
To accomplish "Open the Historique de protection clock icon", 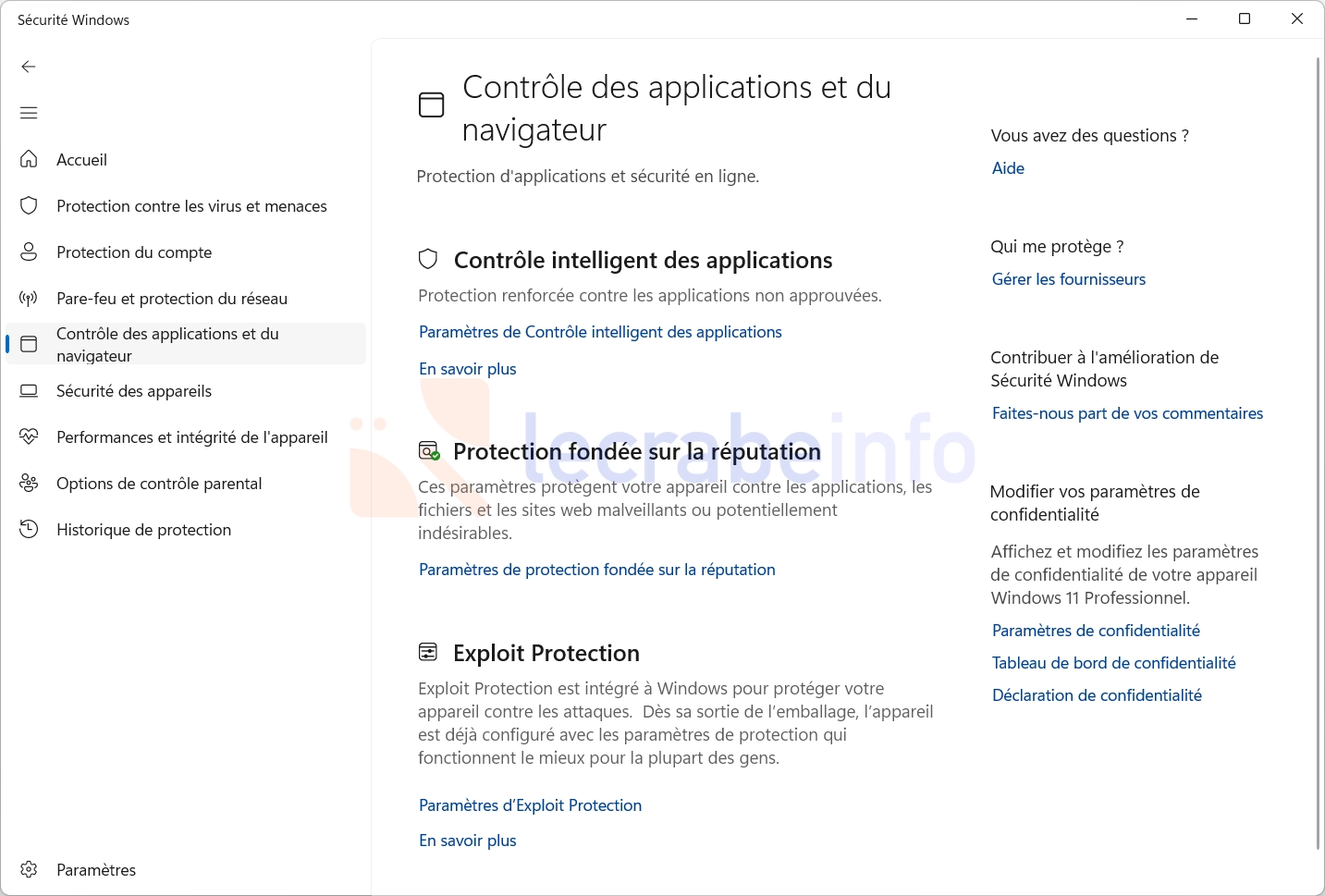I will [x=29, y=529].
